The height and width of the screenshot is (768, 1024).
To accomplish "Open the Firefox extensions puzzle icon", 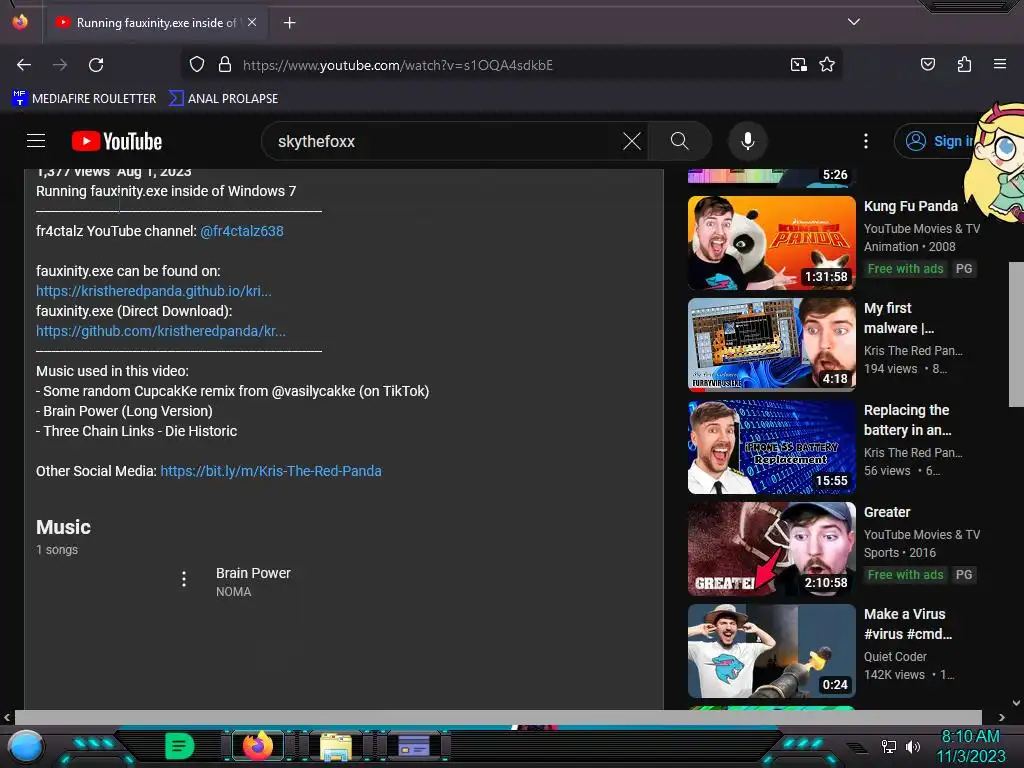I will tap(964, 64).
